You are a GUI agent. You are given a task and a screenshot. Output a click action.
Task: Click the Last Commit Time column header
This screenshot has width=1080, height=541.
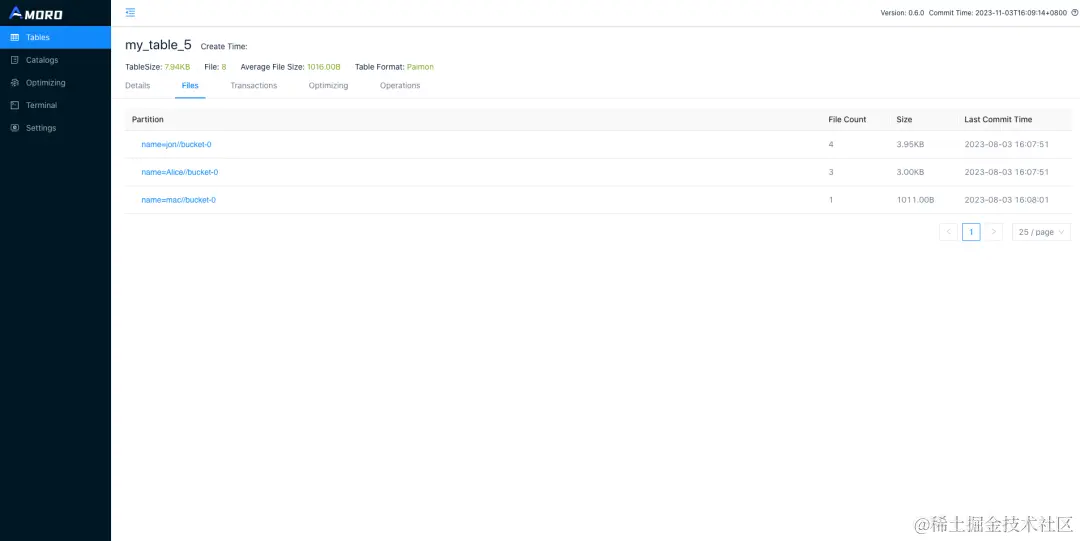click(998, 119)
